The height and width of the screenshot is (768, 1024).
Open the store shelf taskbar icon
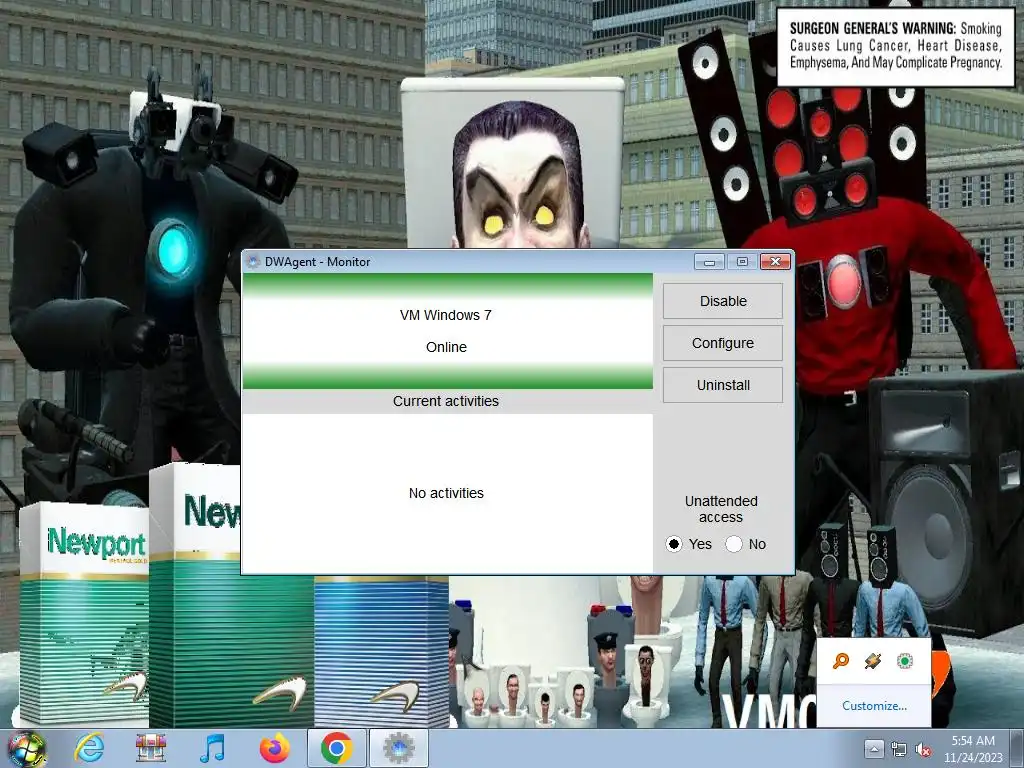tap(151, 748)
